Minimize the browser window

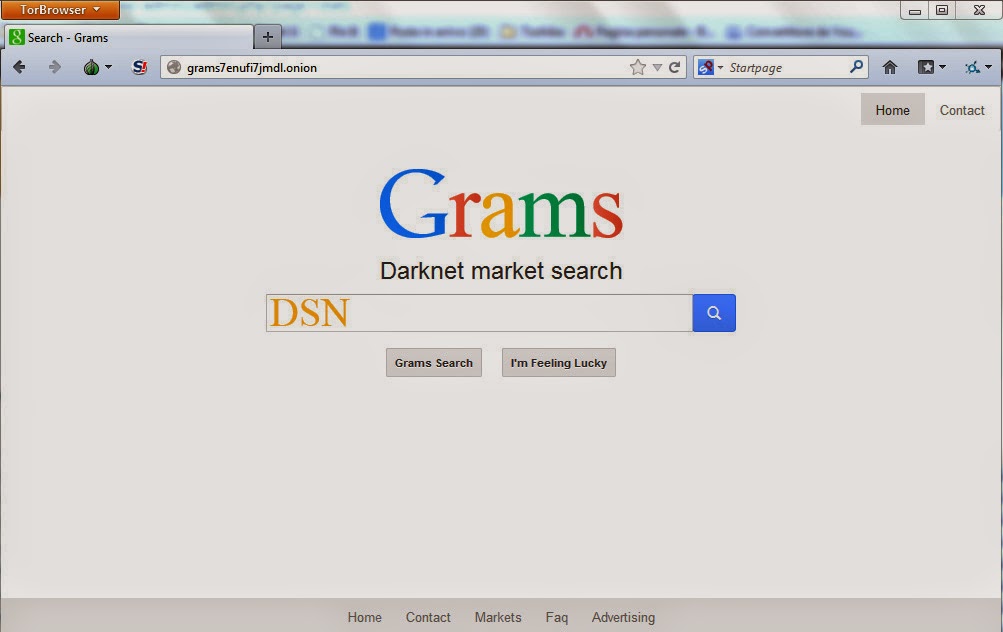point(915,10)
